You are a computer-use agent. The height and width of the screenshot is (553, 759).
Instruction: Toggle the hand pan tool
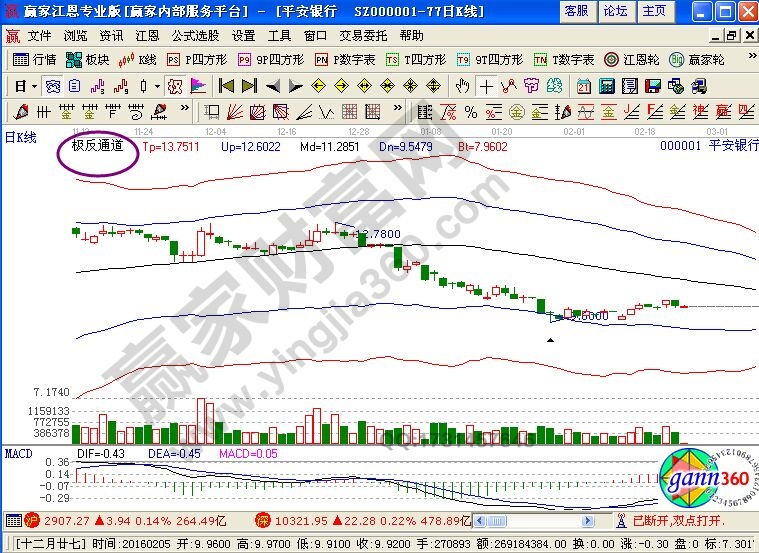pos(464,86)
